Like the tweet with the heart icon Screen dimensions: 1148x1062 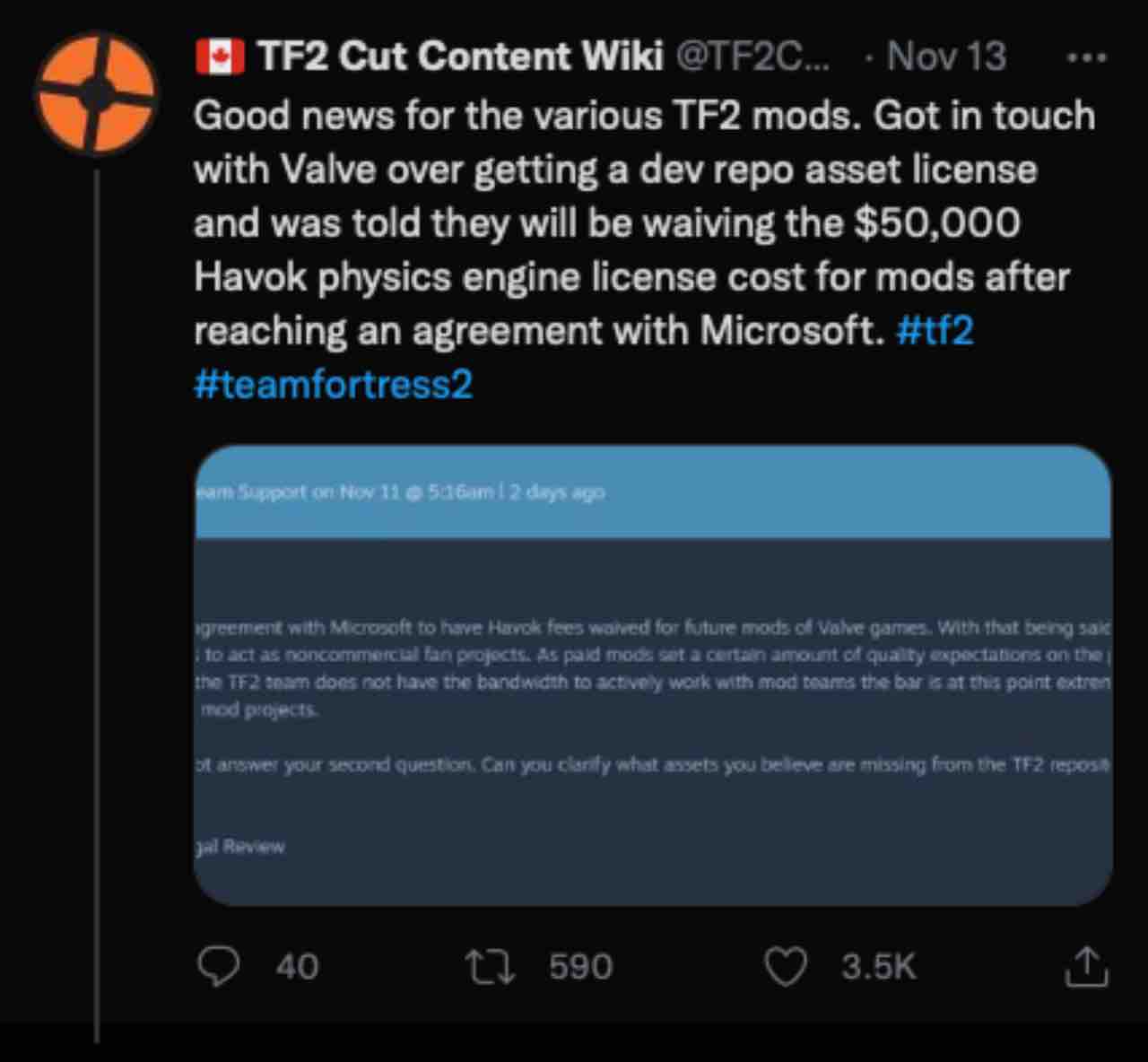click(x=786, y=966)
